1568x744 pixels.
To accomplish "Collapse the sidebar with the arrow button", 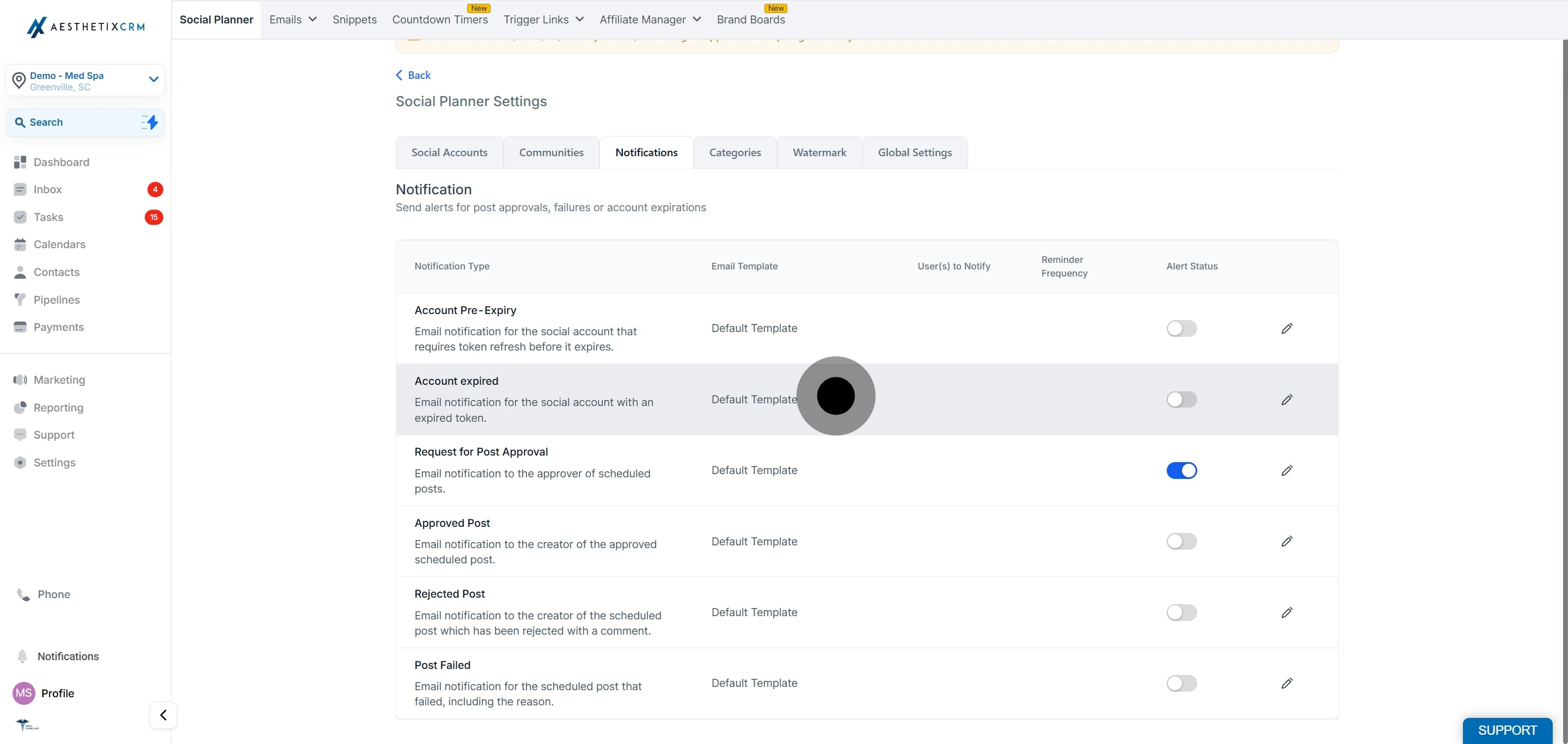I will 163,715.
